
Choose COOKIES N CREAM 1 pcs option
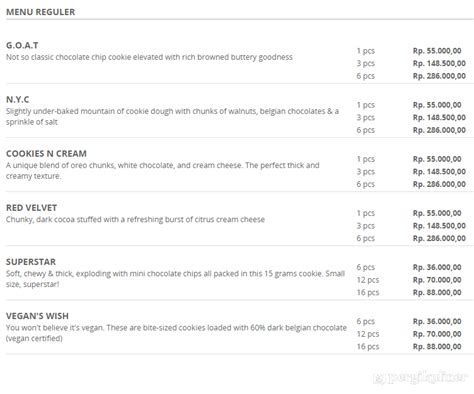(365, 159)
